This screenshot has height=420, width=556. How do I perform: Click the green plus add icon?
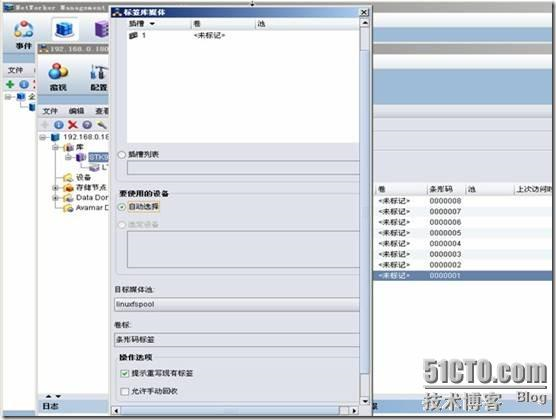[x=10, y=84]
